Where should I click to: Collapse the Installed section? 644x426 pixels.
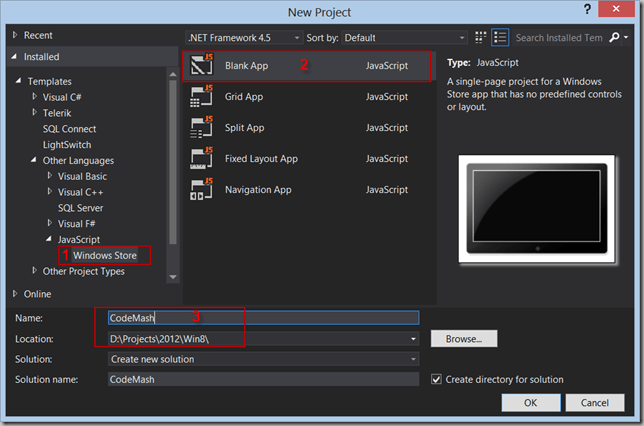(x=14, y=57)
